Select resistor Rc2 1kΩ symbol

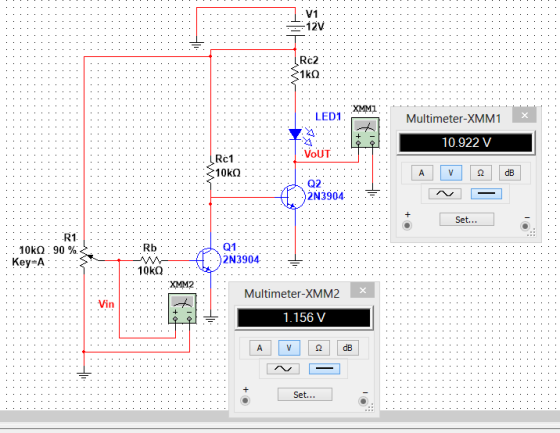(x=295, y=74)
